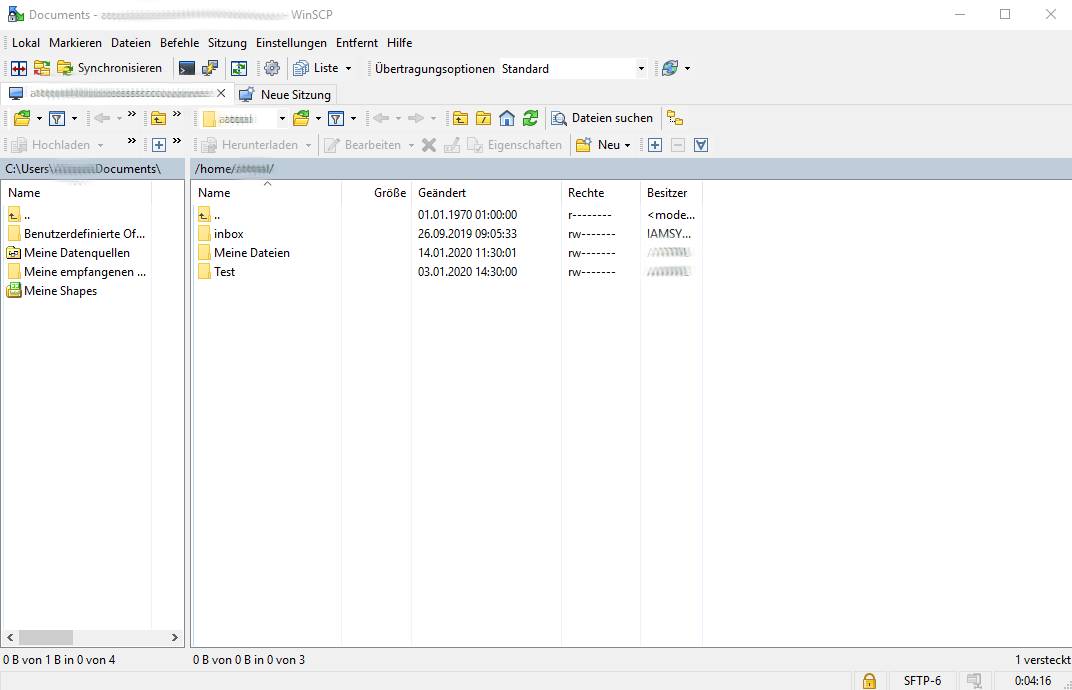Click the Synchronisieren toolbar button

(x=109, y=68)
